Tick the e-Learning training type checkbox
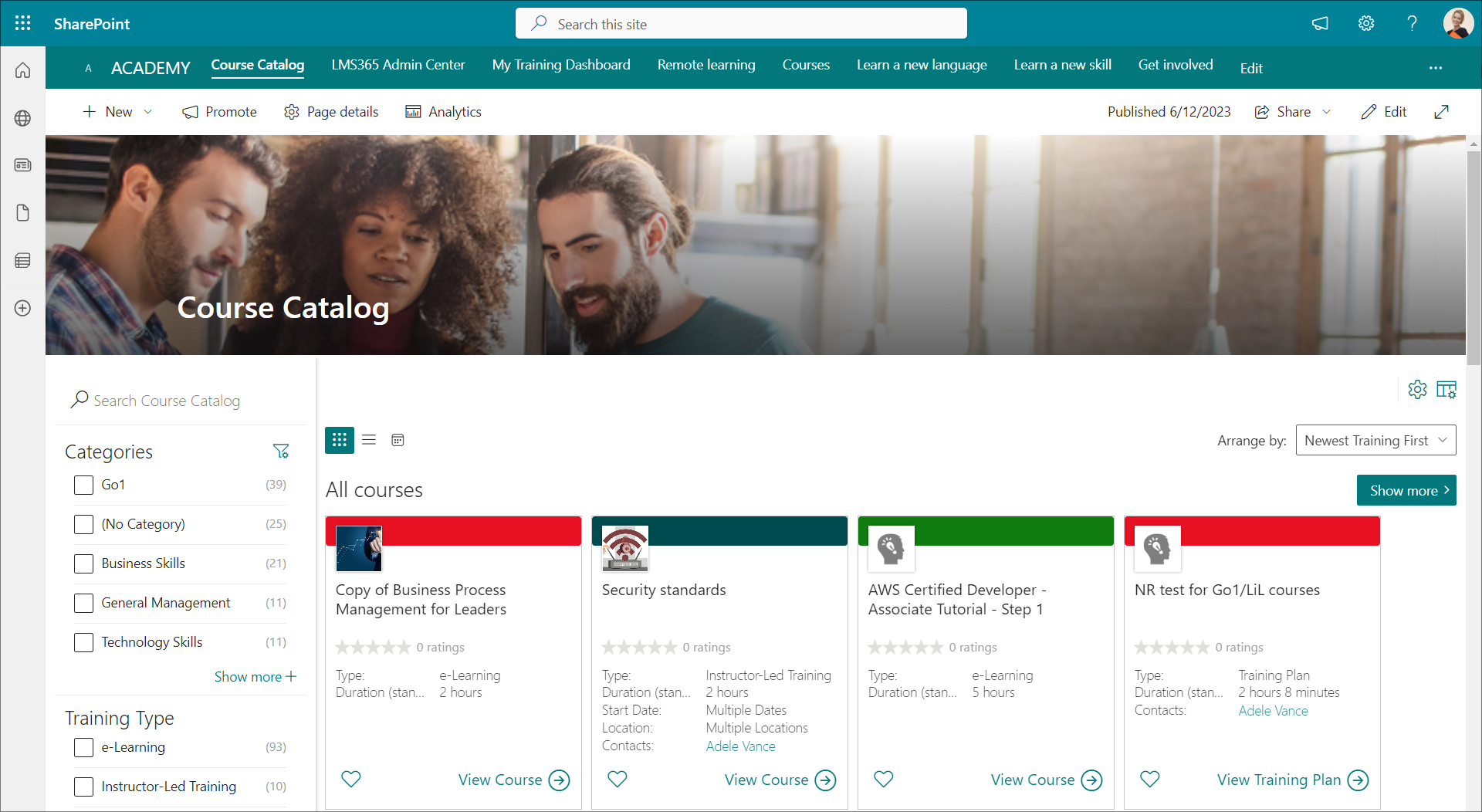This screenshot has width=1482, height=812. (83, 747)
